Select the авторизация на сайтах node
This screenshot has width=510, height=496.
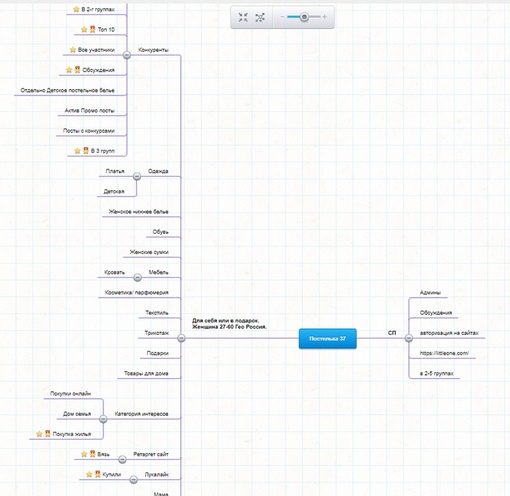(449, 333)
